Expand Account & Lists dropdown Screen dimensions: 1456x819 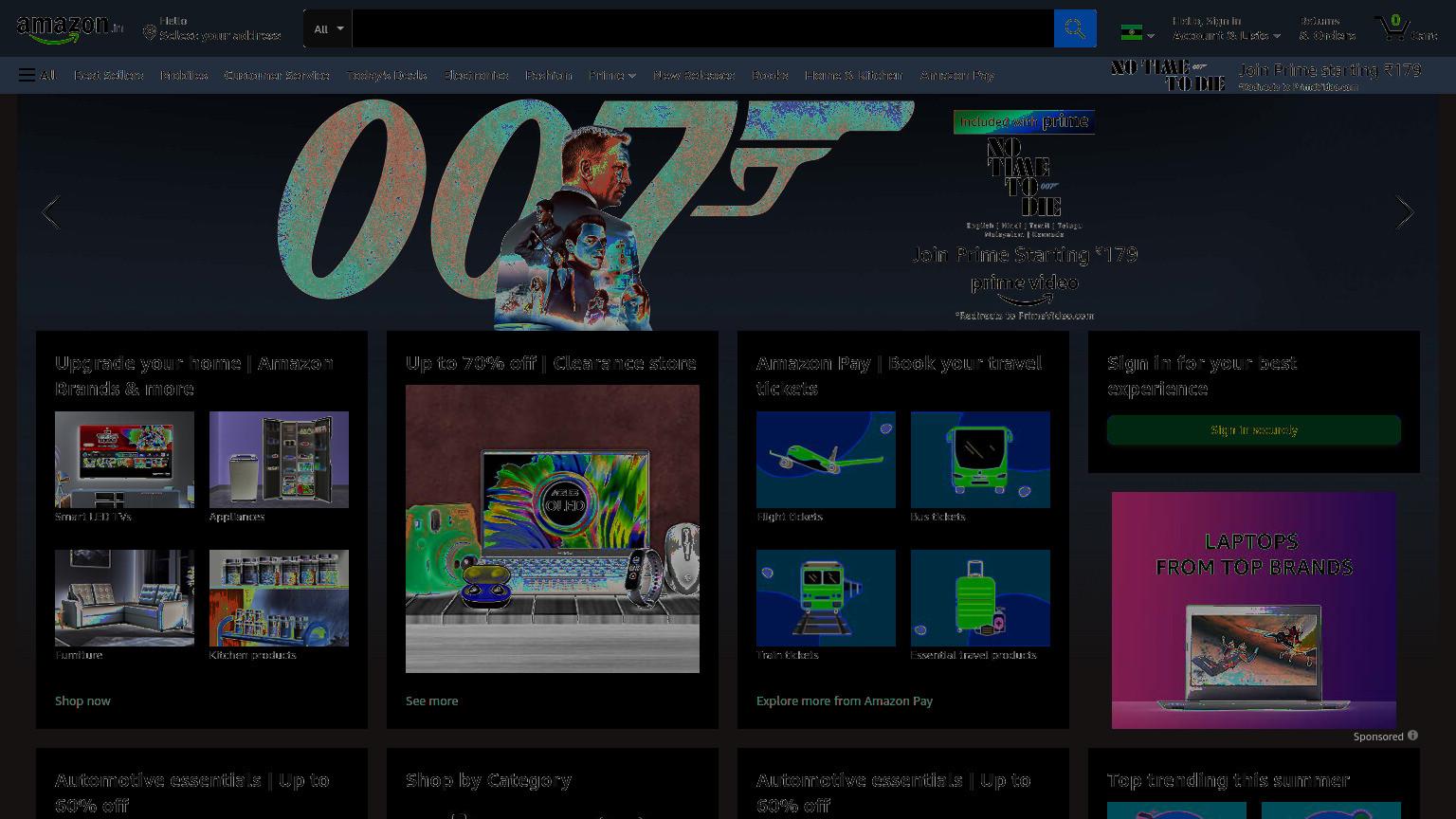tap(1227, 28)
